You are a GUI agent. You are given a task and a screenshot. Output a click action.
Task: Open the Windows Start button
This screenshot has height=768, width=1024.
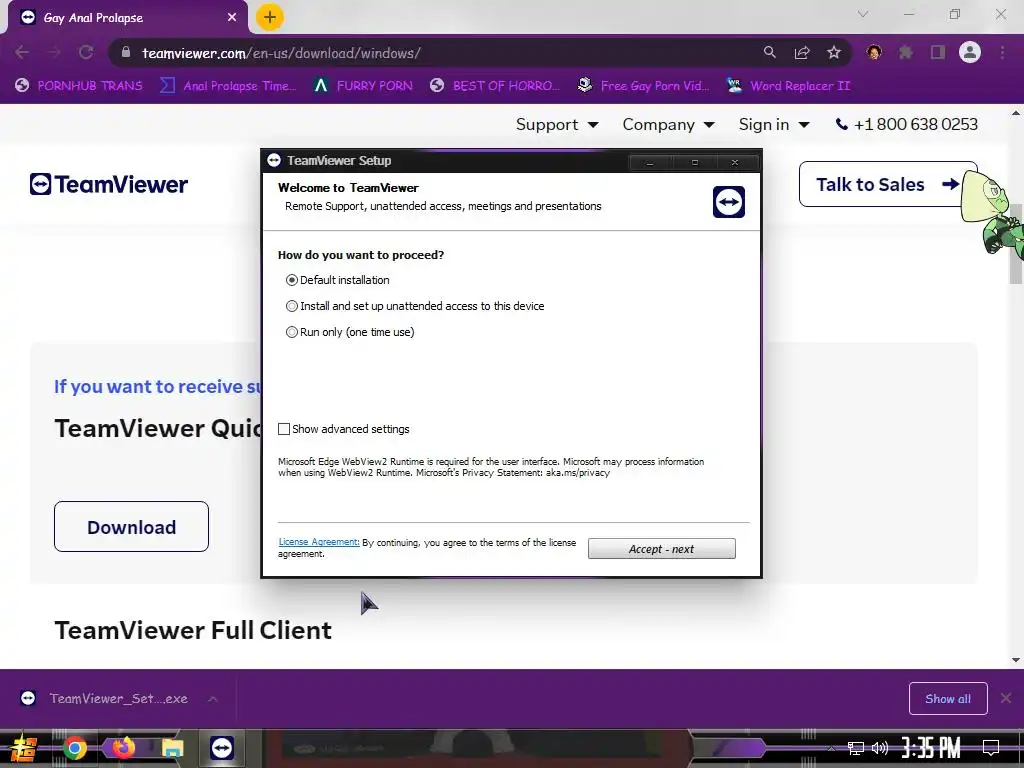point(24,748)
